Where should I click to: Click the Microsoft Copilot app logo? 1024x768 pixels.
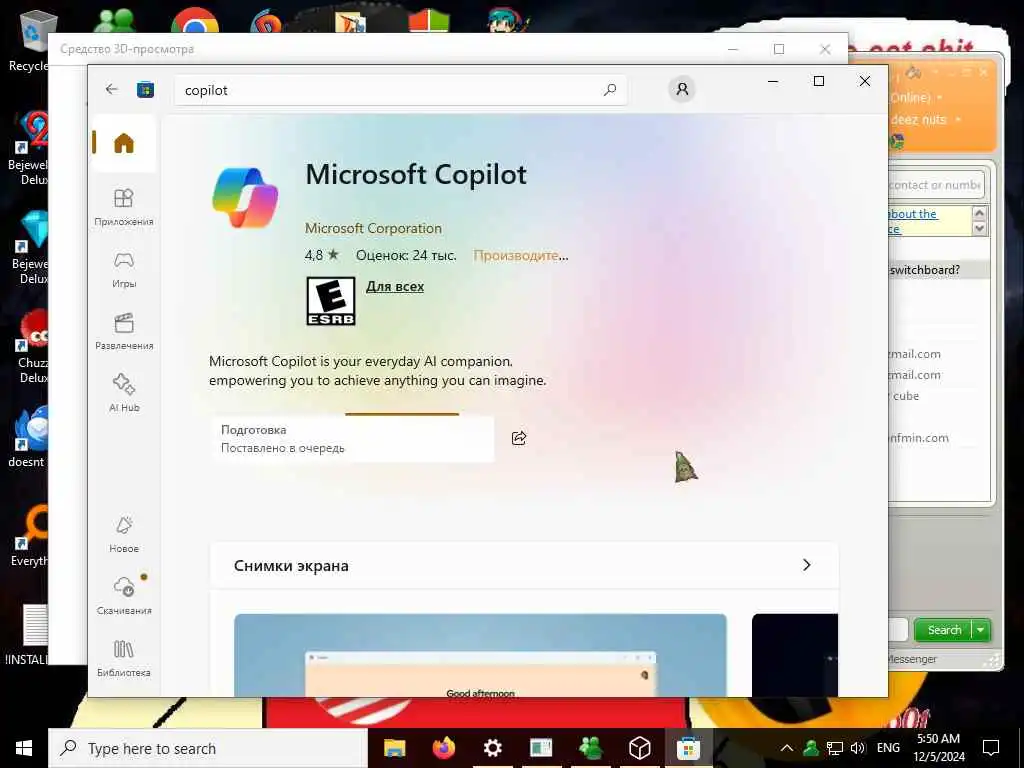tap(245, 198)
